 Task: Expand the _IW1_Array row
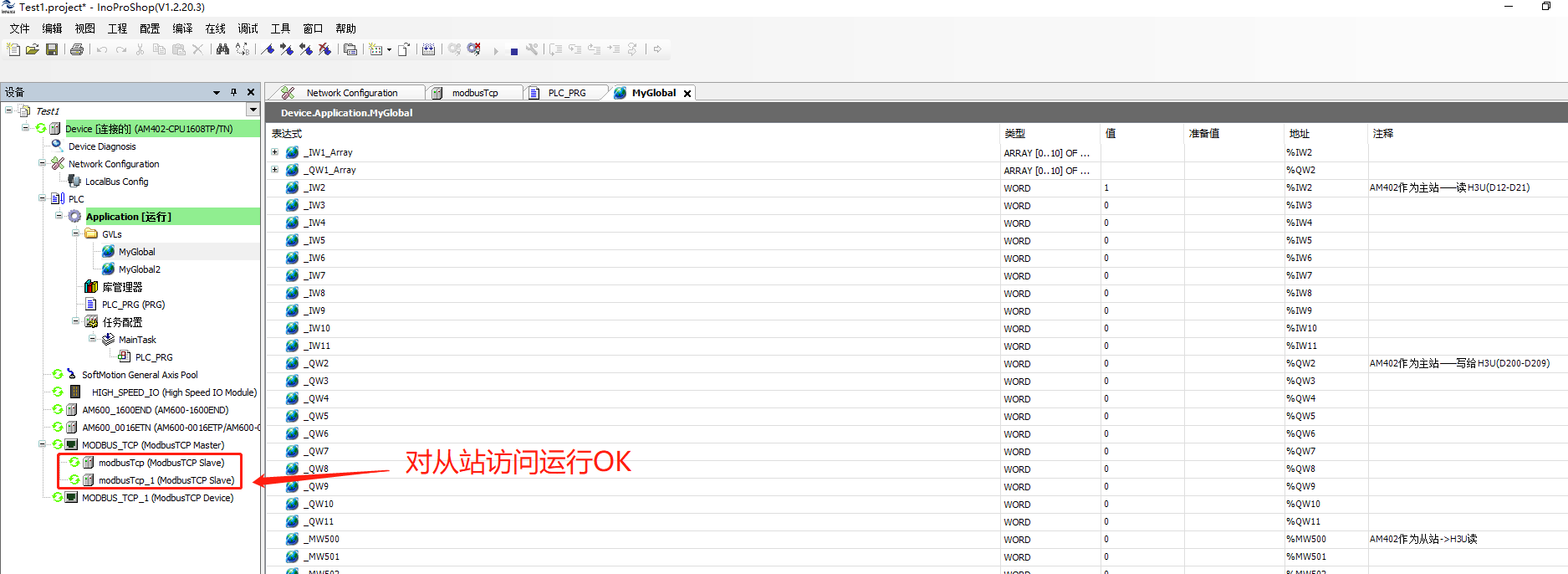[274, 152]
